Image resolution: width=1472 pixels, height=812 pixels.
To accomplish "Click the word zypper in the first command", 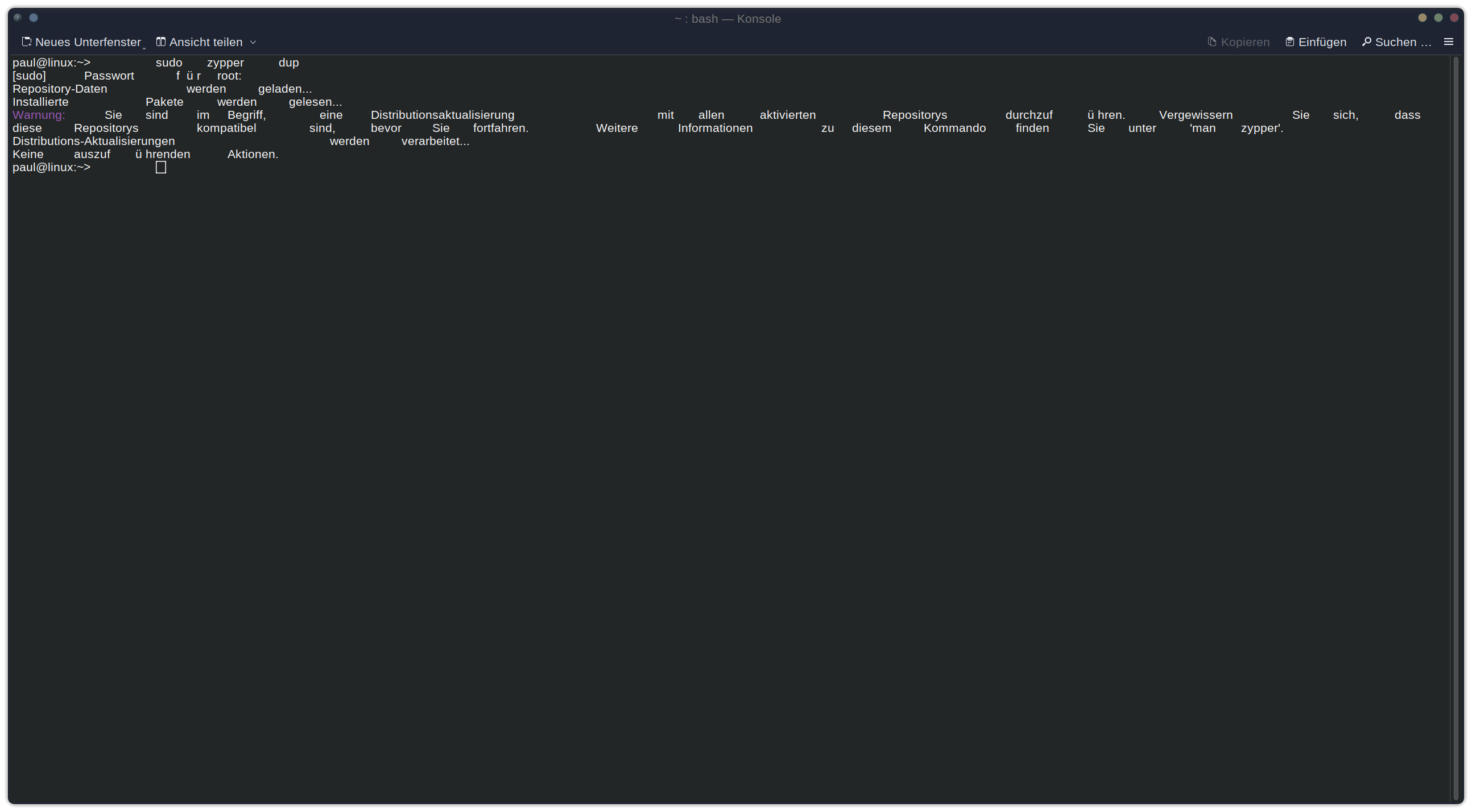I will 225,63.
